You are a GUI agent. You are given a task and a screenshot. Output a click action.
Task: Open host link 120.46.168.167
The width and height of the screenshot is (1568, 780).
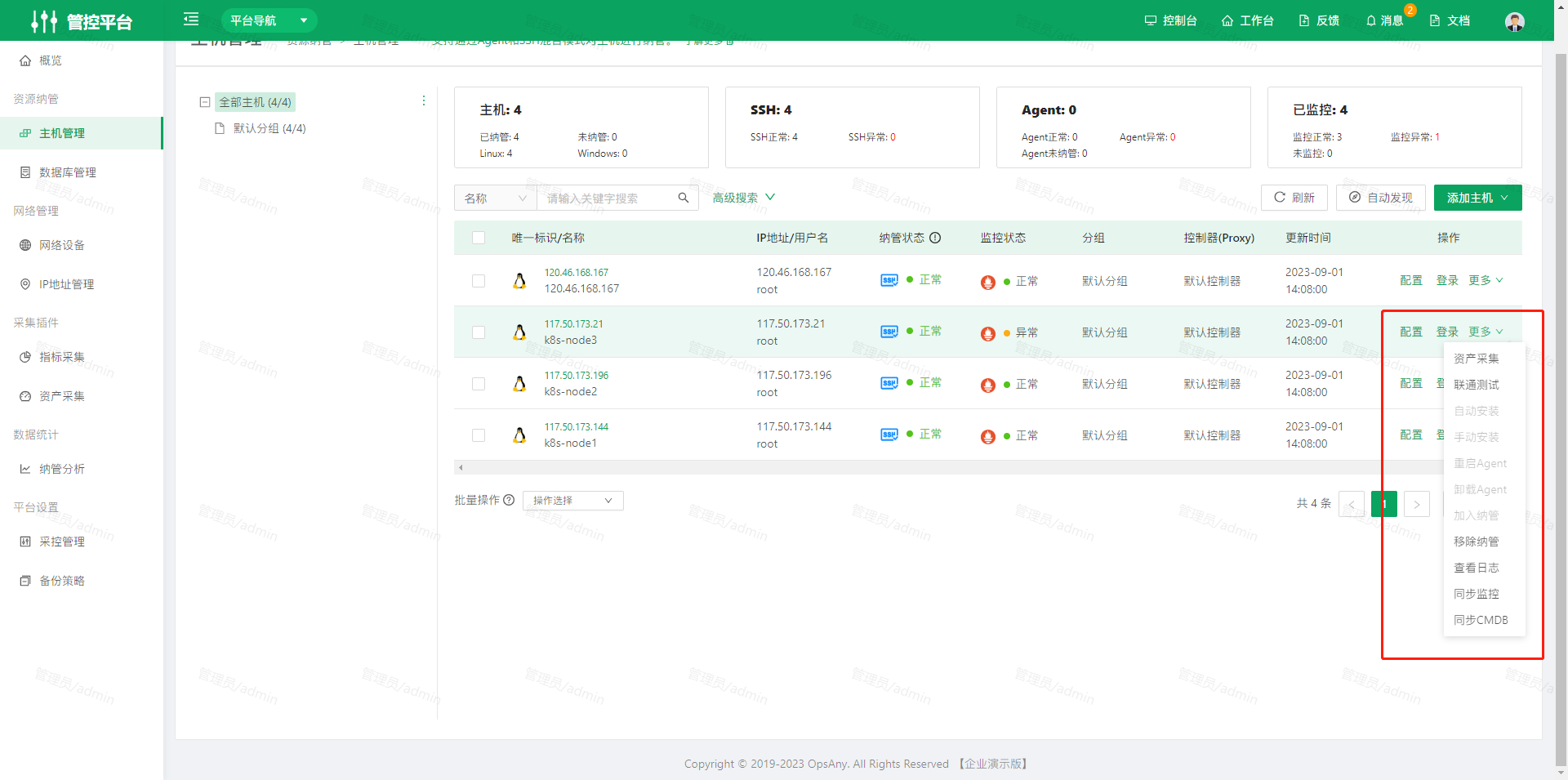pos(577,273)
